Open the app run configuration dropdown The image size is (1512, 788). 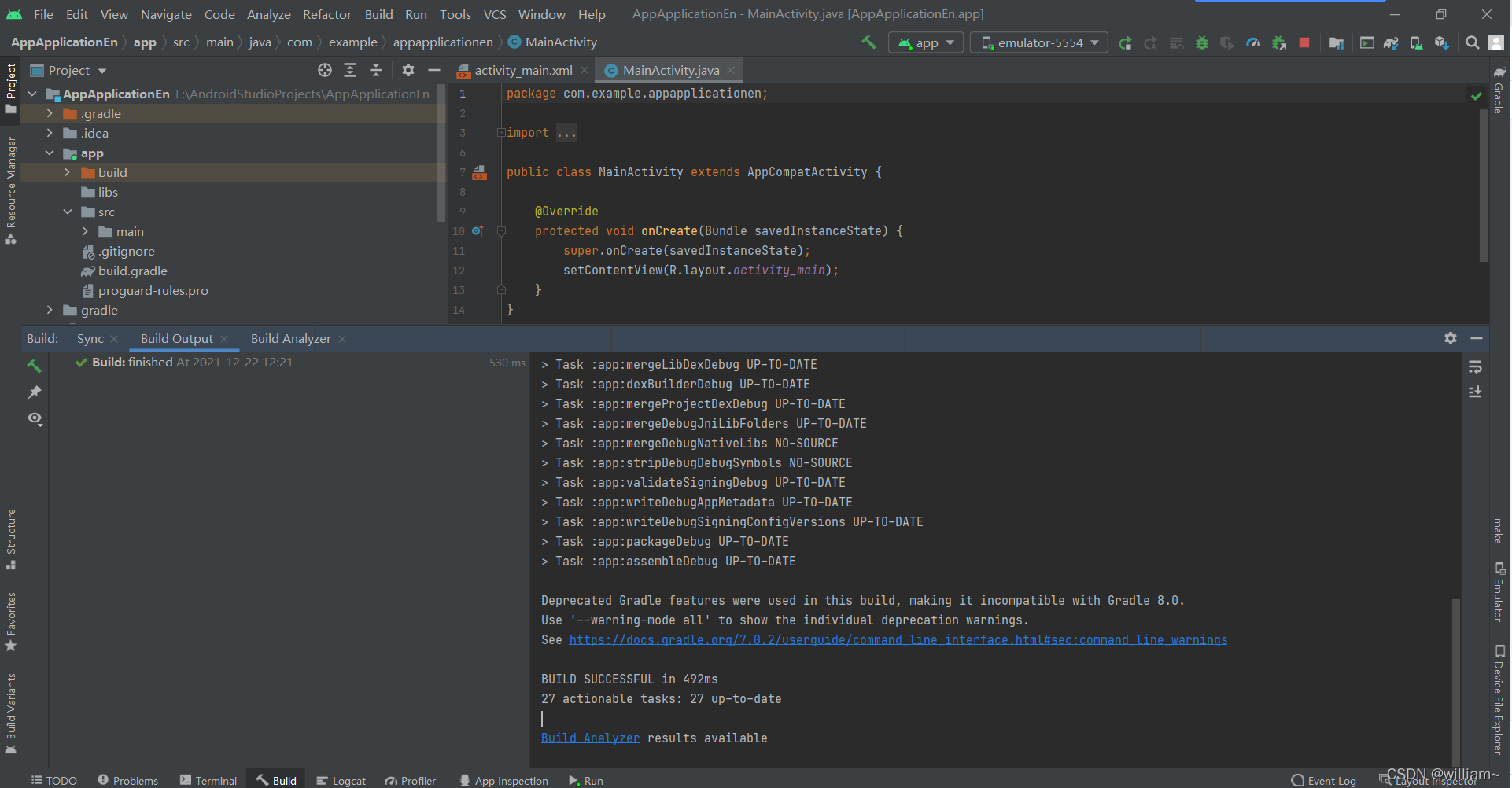926,42
